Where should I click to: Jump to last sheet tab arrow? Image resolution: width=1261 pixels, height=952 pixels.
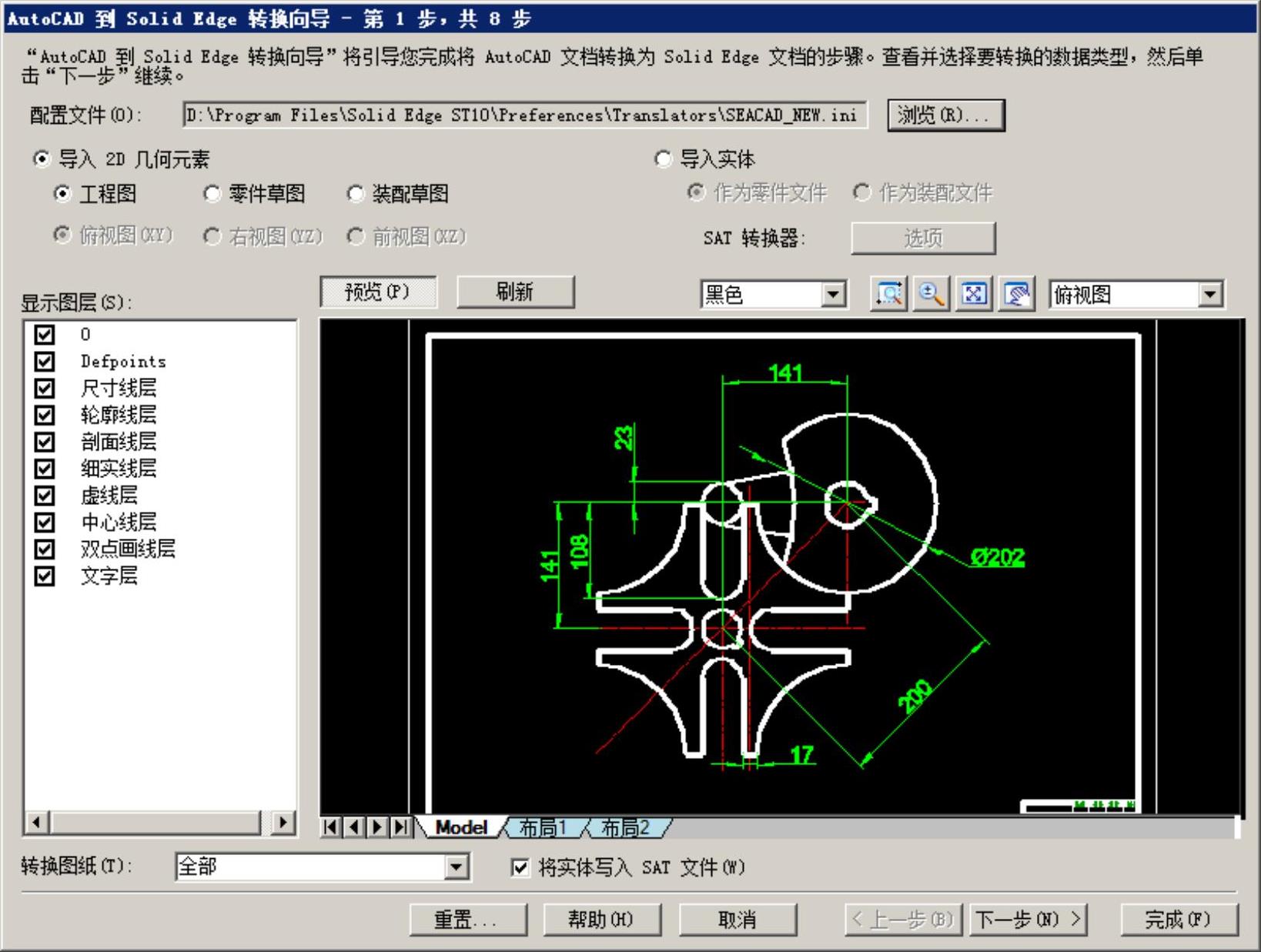pos(400,827)
